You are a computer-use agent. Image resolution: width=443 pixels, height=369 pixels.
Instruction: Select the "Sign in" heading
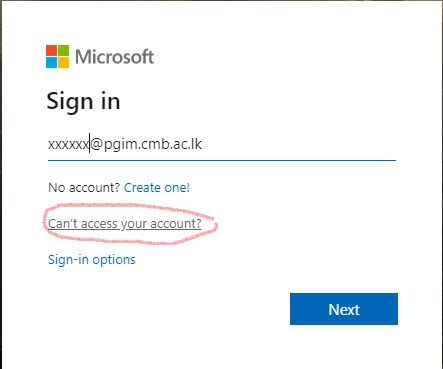[x=83, y=101]
